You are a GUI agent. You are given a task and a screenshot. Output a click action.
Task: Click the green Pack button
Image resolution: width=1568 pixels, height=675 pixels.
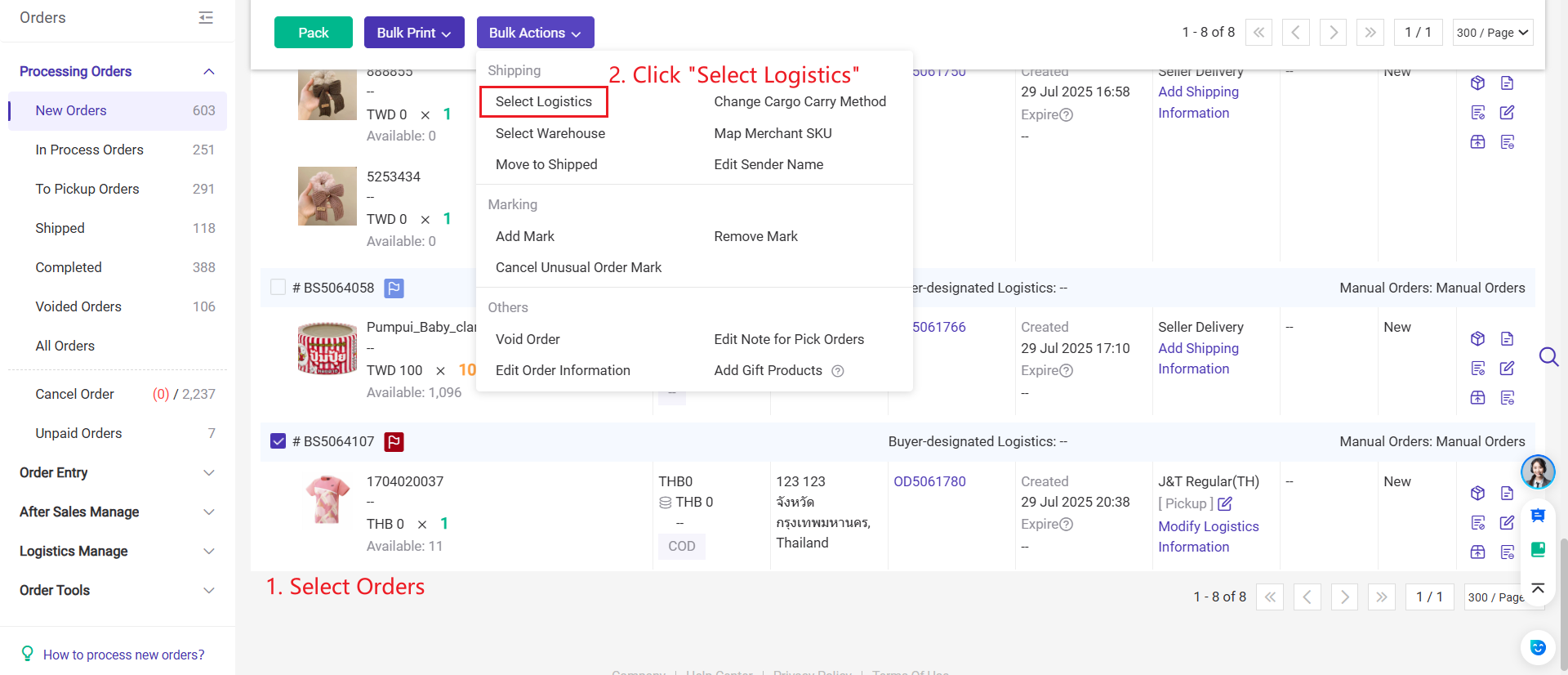(x=314, y=33)
